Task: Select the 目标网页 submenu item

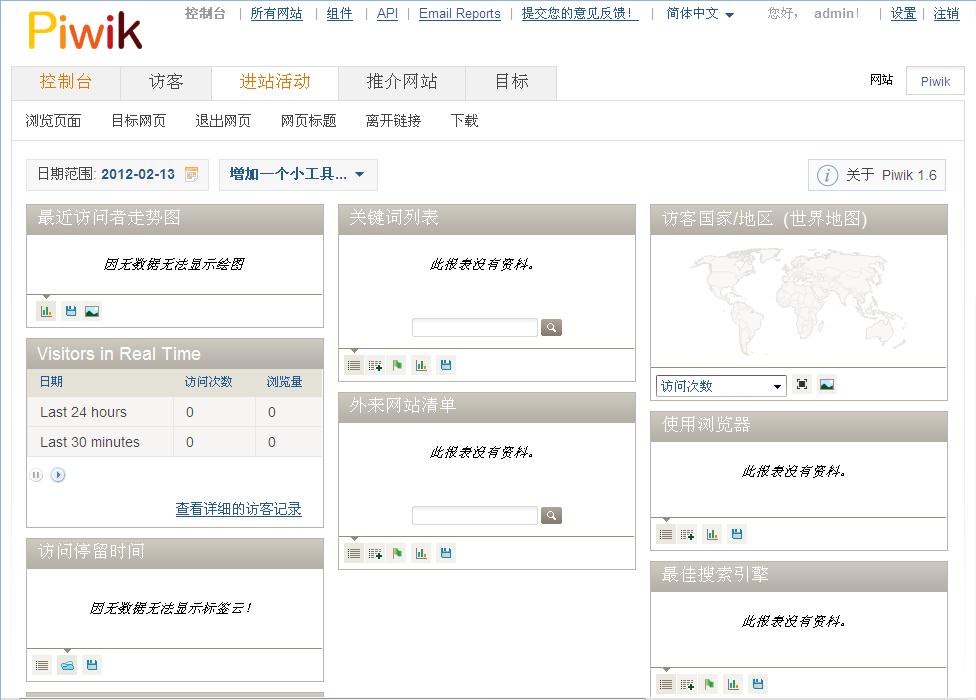Action: click(x=139, y=121)
